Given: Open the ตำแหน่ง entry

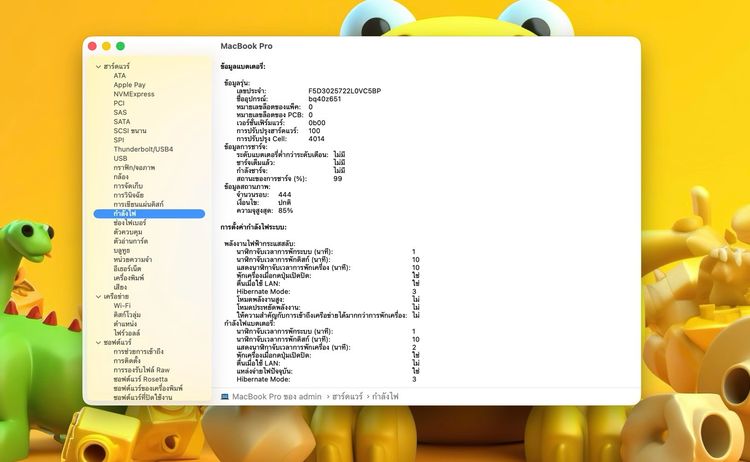Looking at the screenshot, I should [x=125, y=324].
